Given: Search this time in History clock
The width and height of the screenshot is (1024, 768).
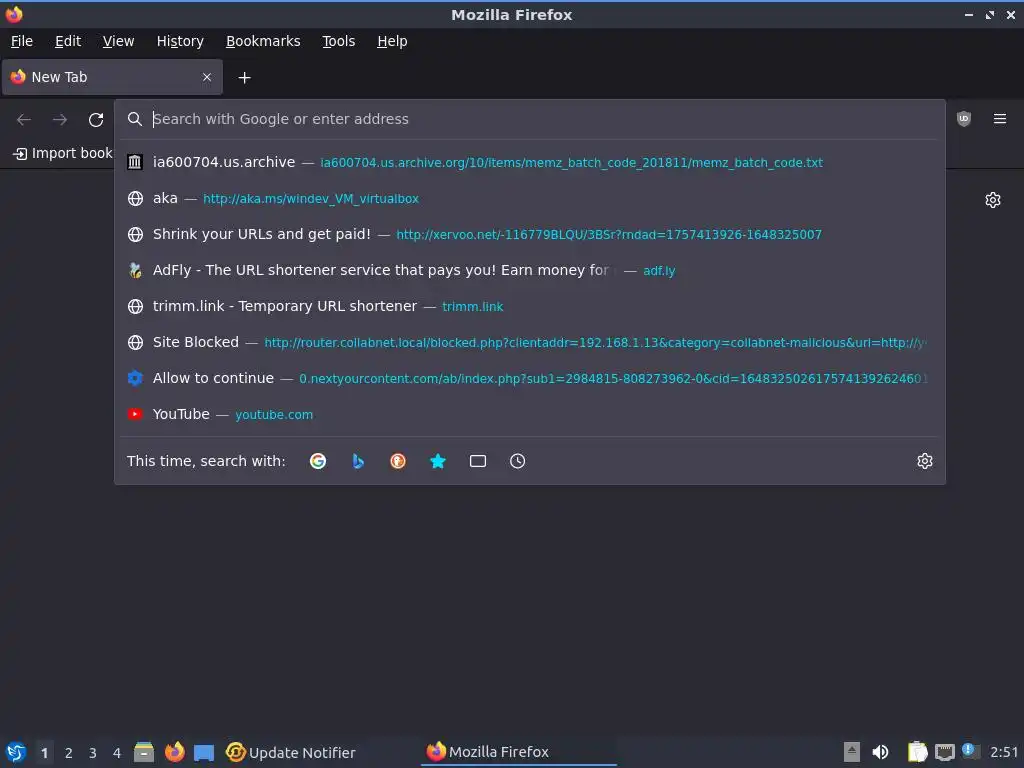Looking at the screenshot, I should click(517, 461).
